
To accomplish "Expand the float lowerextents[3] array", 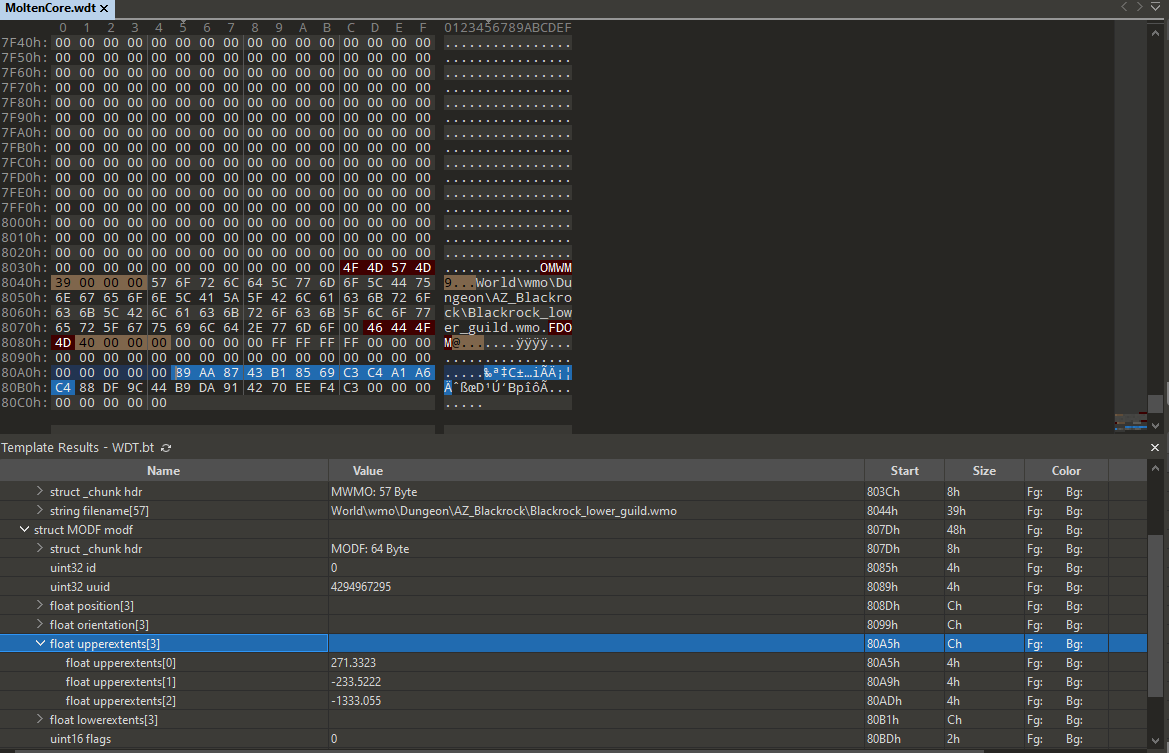I will tap(40, 720).
